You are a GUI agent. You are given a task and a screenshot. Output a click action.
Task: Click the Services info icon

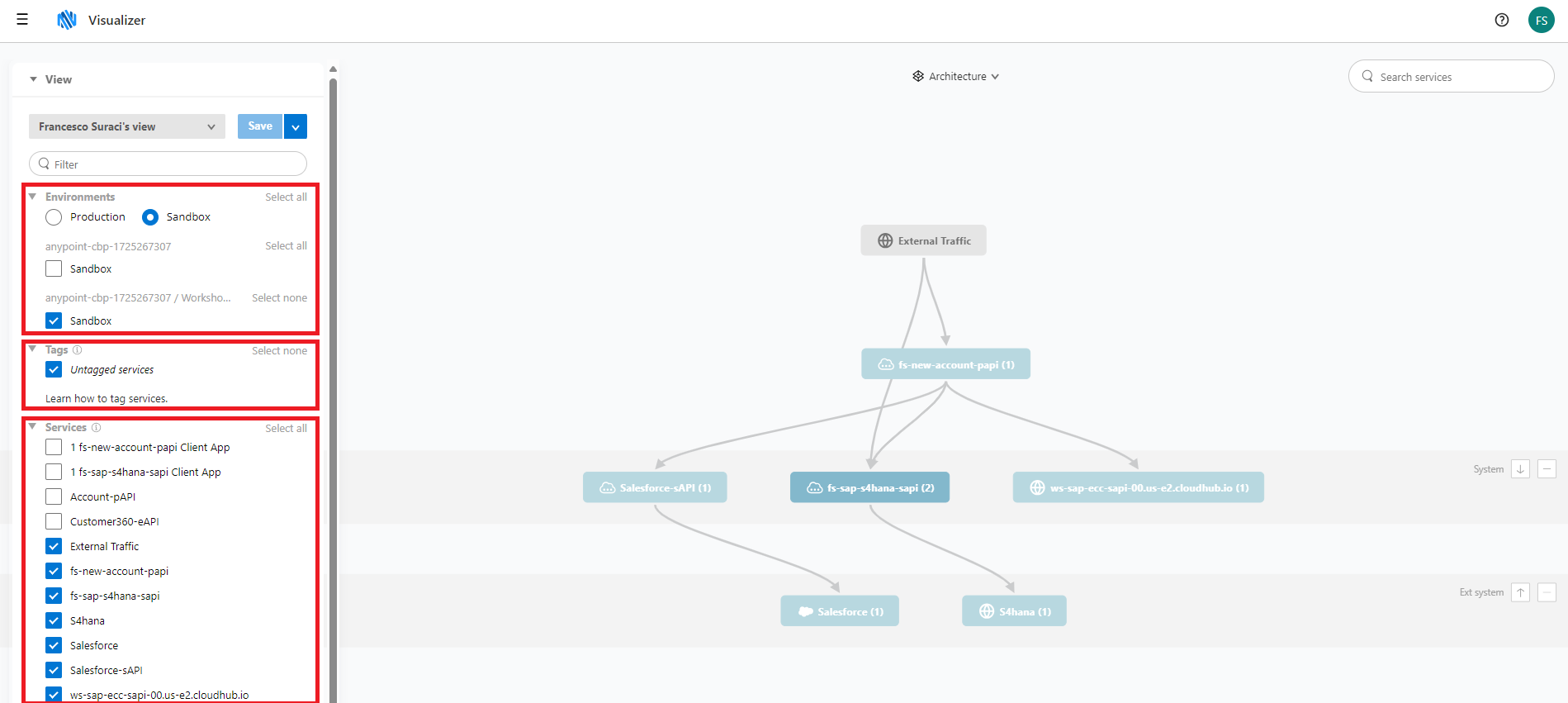click(97, 428)
